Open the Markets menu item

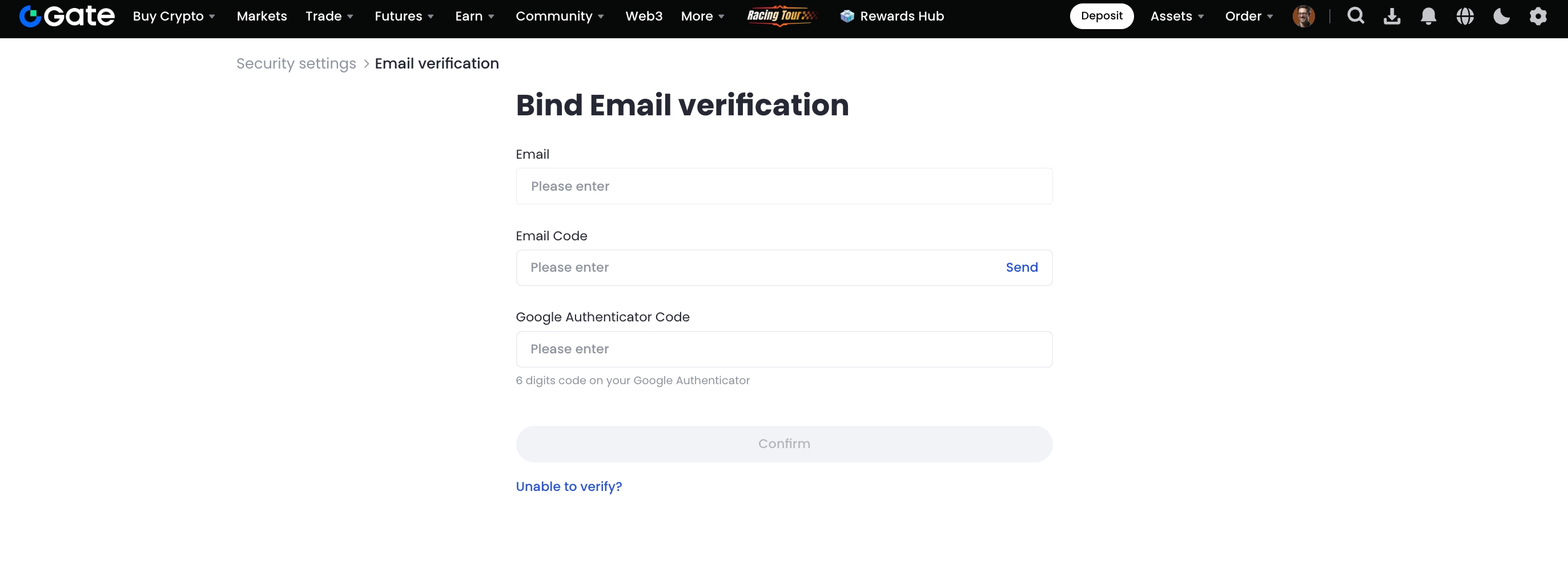tap(262, 17)
